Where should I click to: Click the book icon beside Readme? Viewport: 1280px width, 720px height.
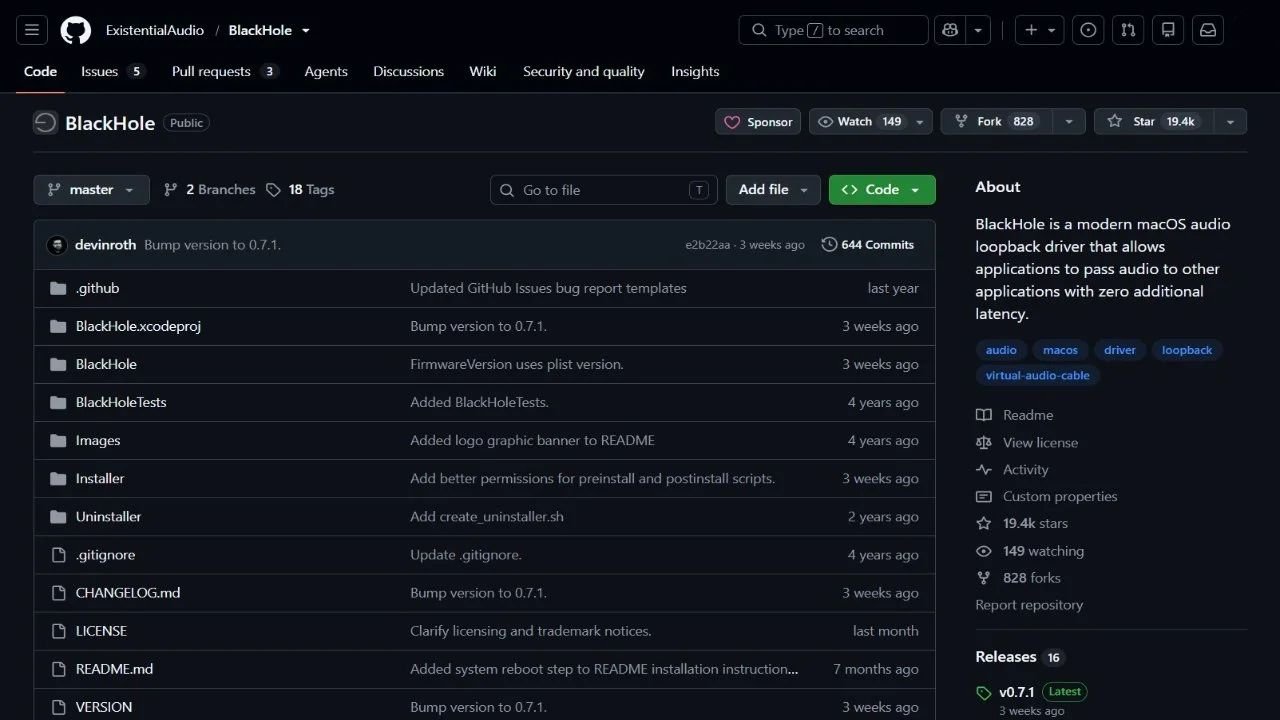click(984, 415)
